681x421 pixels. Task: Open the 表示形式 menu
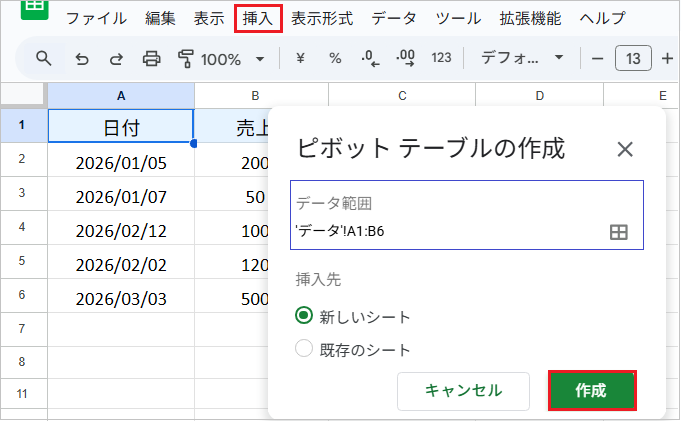point(322,19)
